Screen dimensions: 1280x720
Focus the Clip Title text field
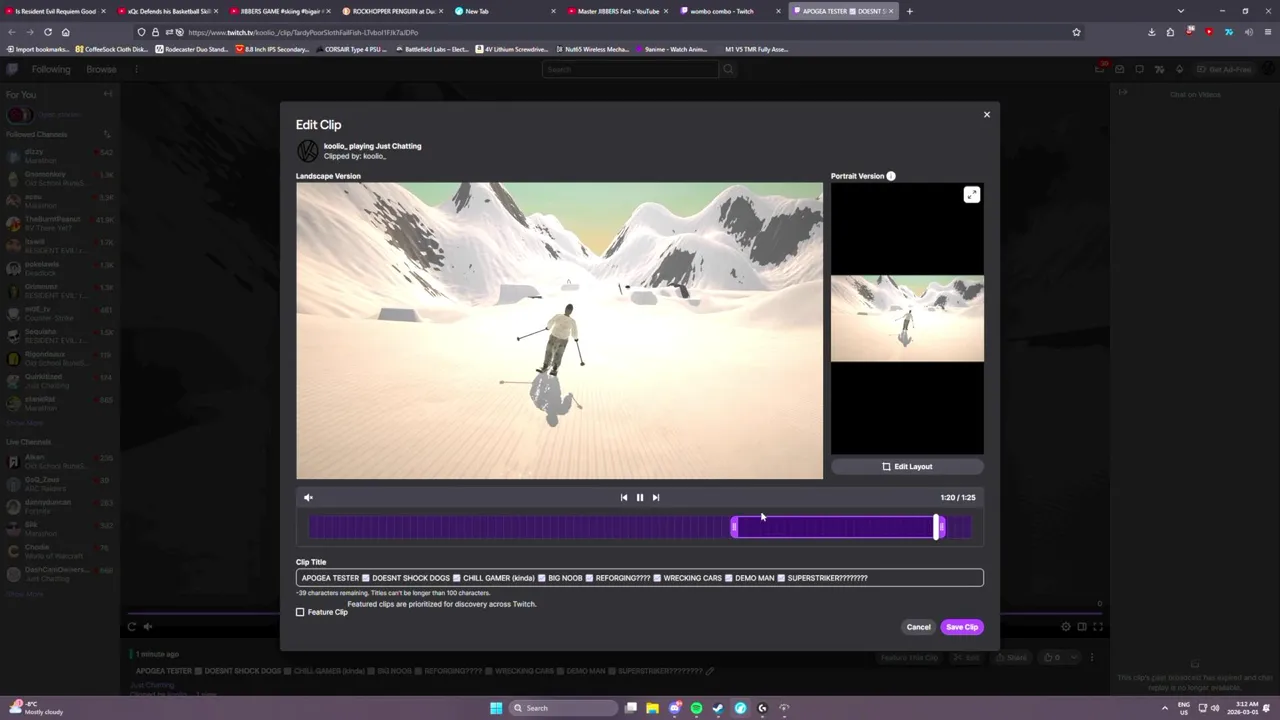[x=640, y=578]
